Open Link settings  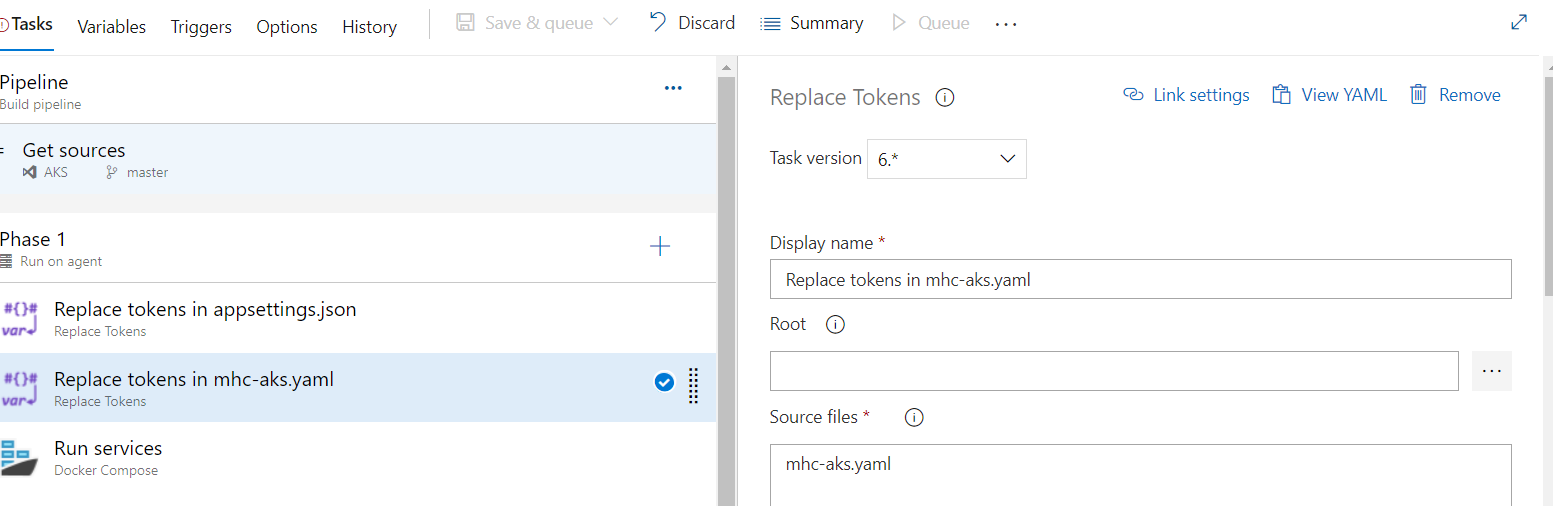1186,95
